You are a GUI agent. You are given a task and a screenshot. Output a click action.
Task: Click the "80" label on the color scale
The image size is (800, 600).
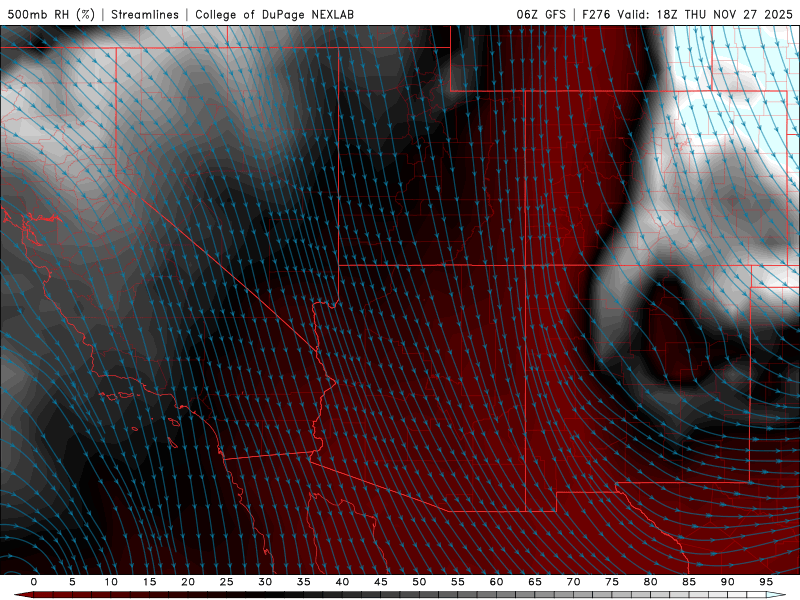pyautogui.click(x=650, y=582)
